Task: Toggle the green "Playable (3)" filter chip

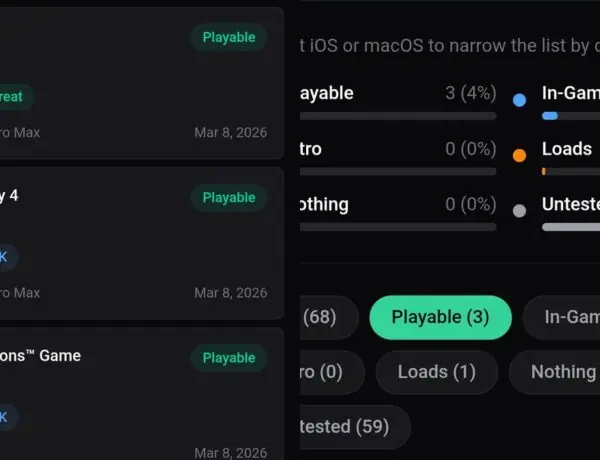Action: point(440,318)
